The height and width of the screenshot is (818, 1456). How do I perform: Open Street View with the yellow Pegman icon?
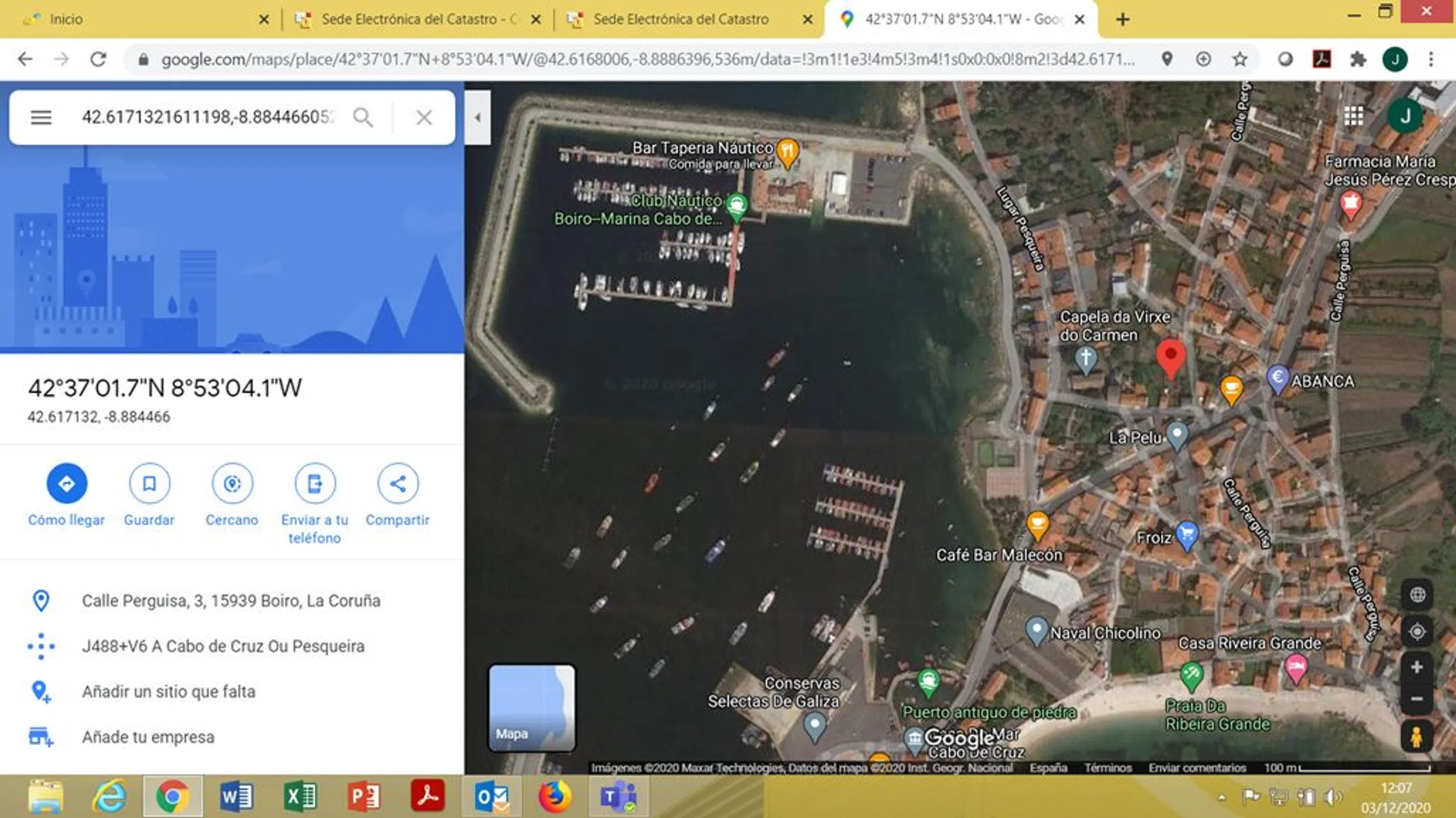(1416, 737)
